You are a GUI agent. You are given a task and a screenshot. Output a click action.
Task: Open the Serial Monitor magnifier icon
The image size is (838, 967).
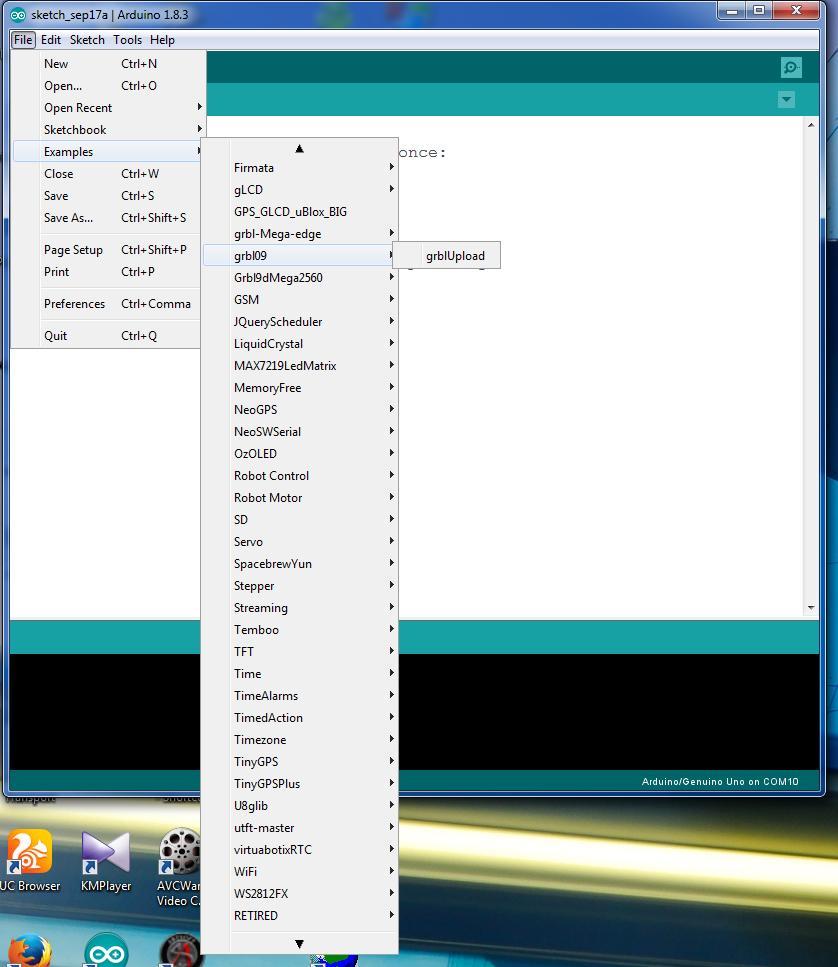pos(791,67)
